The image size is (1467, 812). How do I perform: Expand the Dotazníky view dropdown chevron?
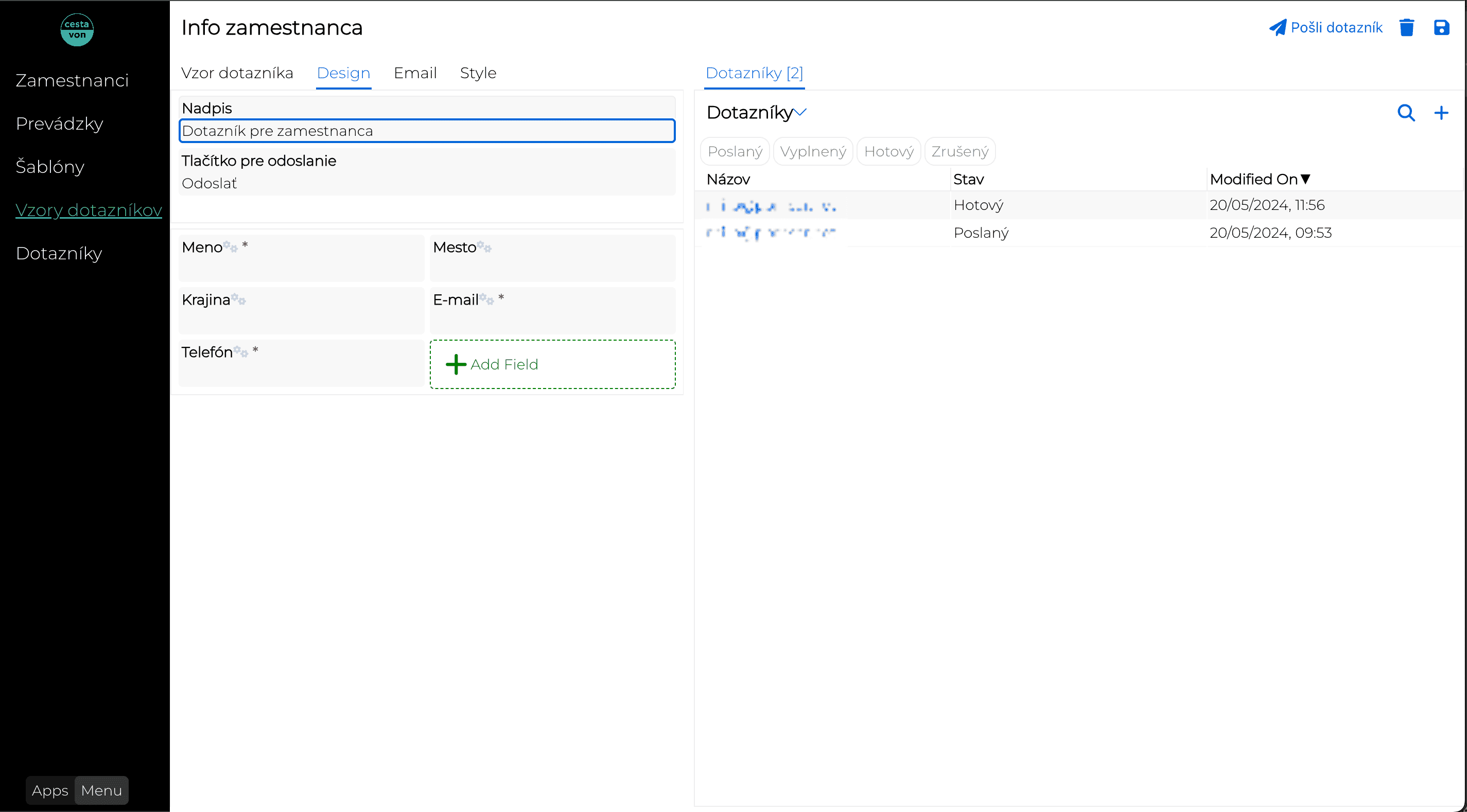(799, 113)
